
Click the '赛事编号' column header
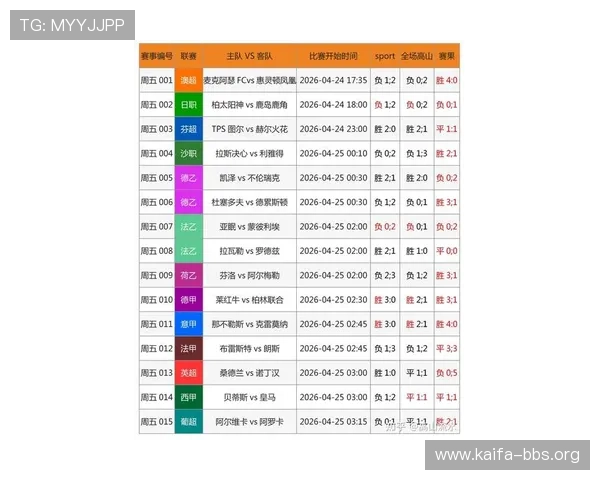point(157,56)
